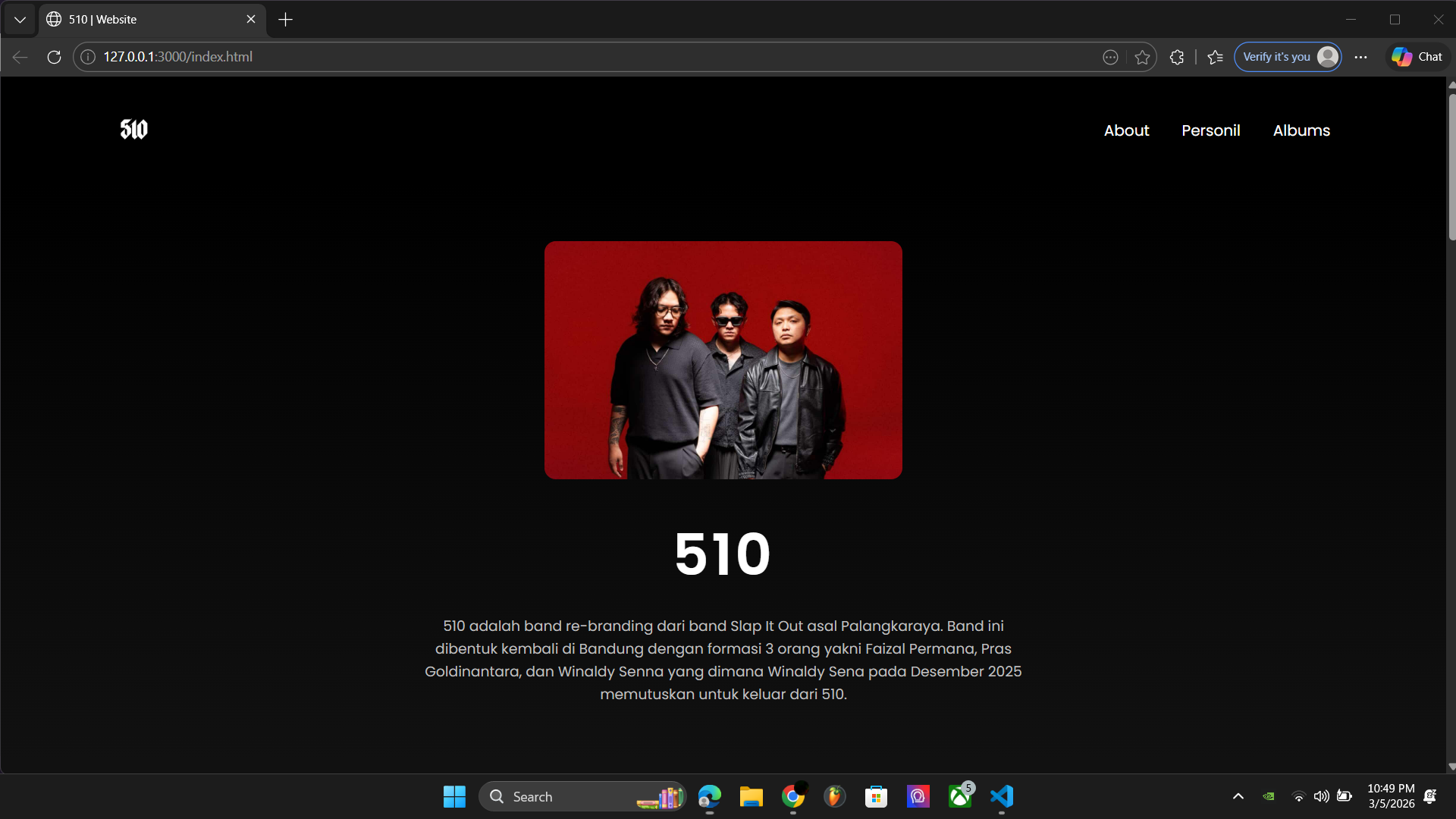The image size is (1456, 819).
Task: Open Visual Studio Code from the taskbar
Action: click(1001, 796)
